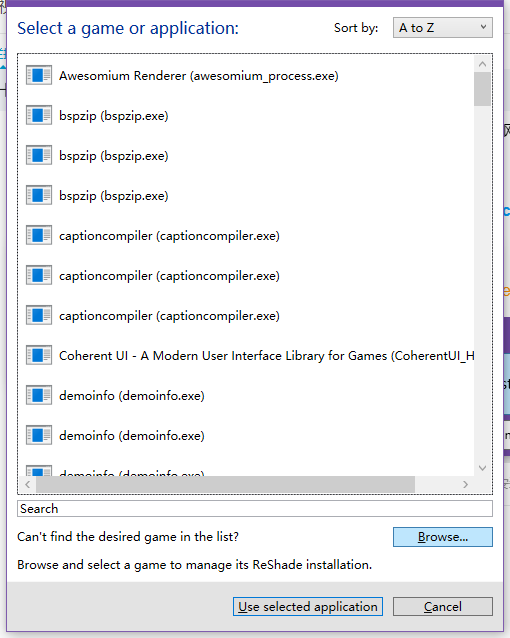This screenshot has height=638, width=510.
Task: Cancel the application selection dialog
Action: [x=442, y=607]
